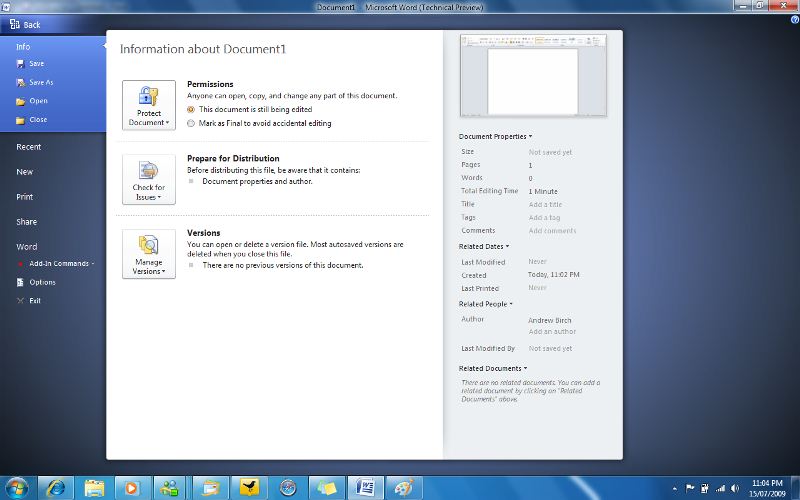Click the Open folder icon
Screen dimensions: 800x500
pyautogui.click(x=20, y=101)
